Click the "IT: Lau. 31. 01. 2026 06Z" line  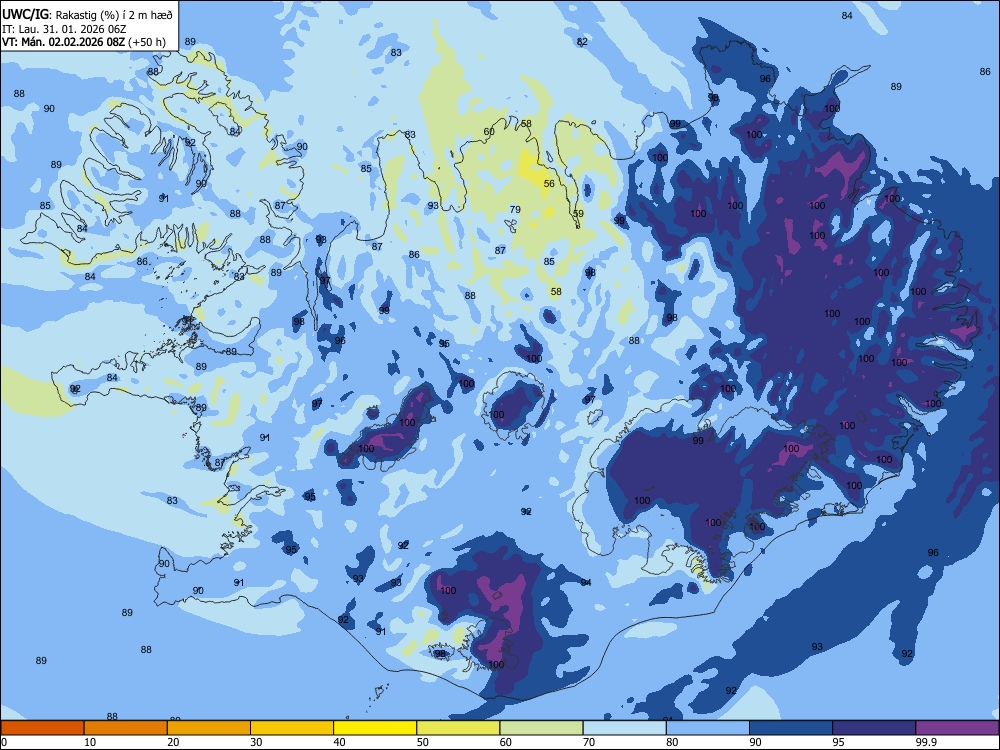coord(64,29)
